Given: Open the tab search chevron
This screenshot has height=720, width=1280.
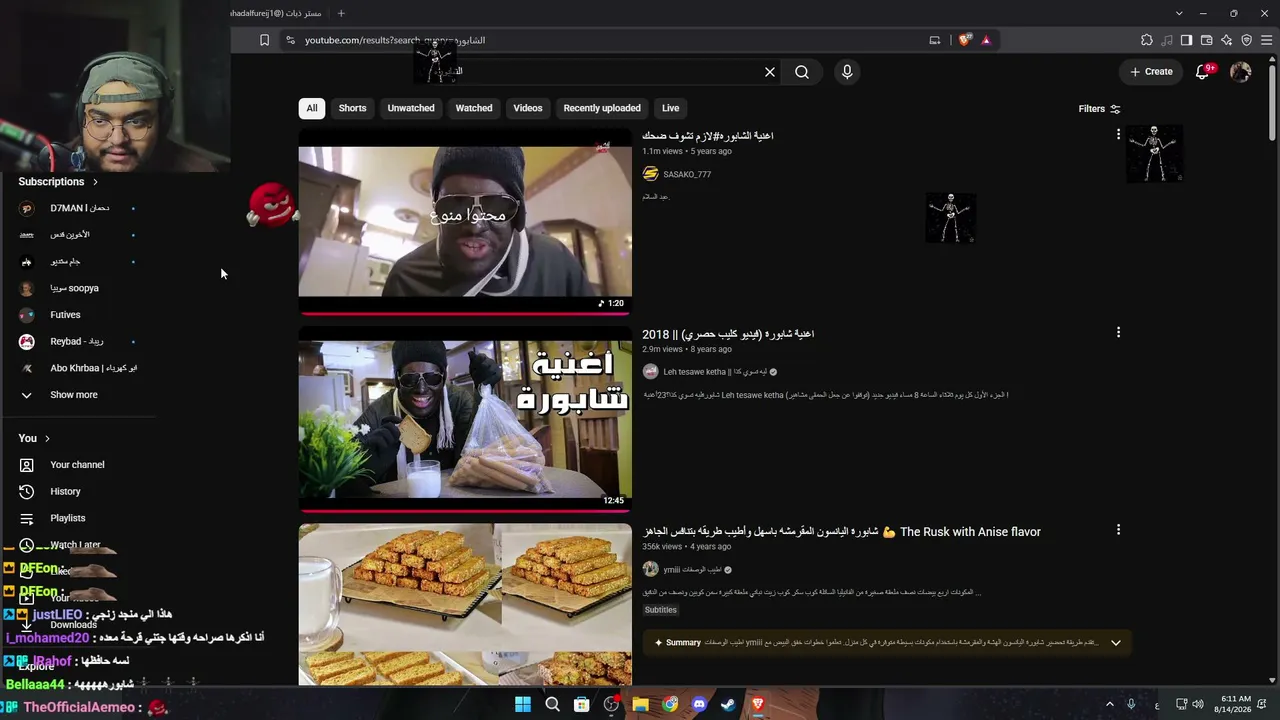Looking at the screenshot, I should 1179,13.
